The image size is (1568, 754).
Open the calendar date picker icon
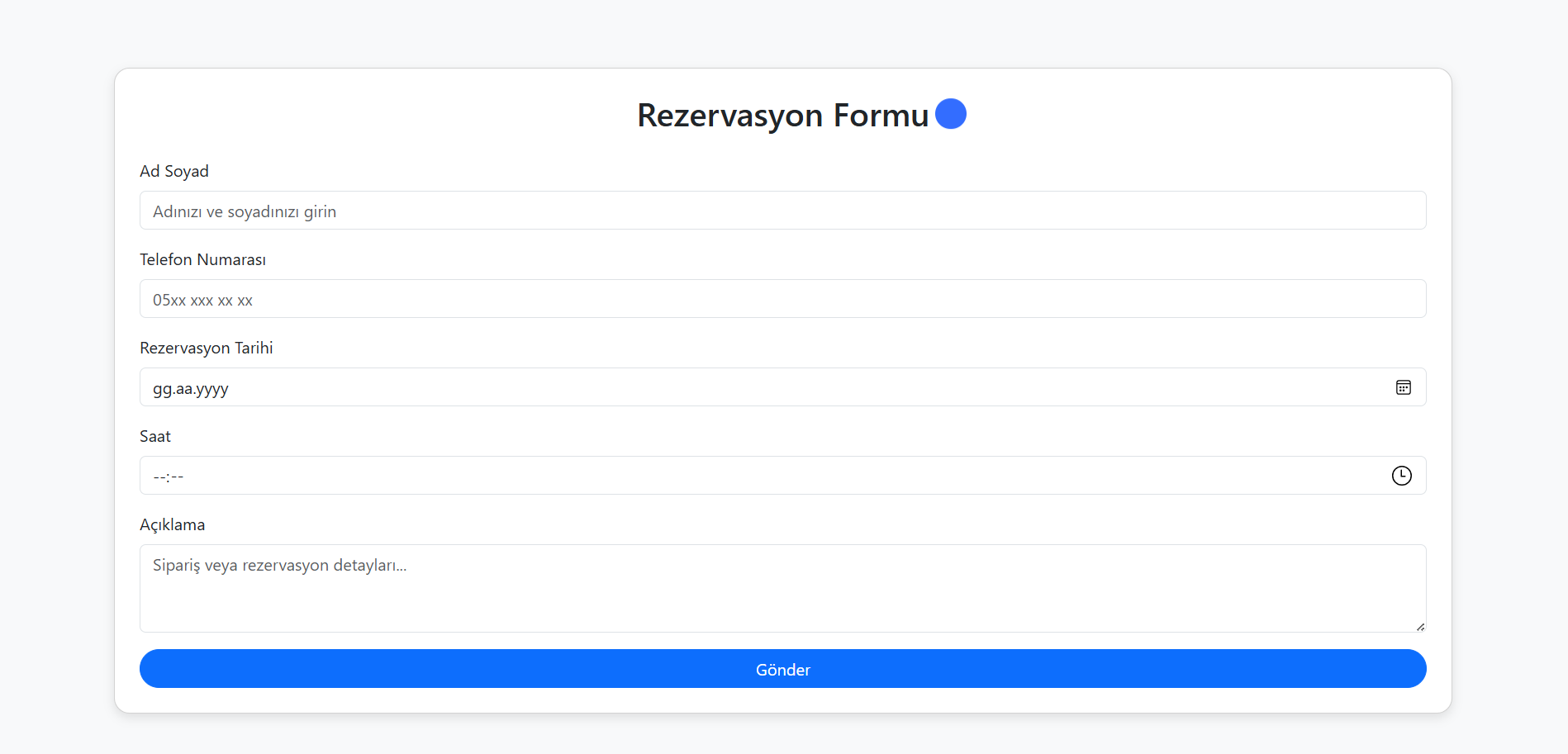pos(1403,387)
